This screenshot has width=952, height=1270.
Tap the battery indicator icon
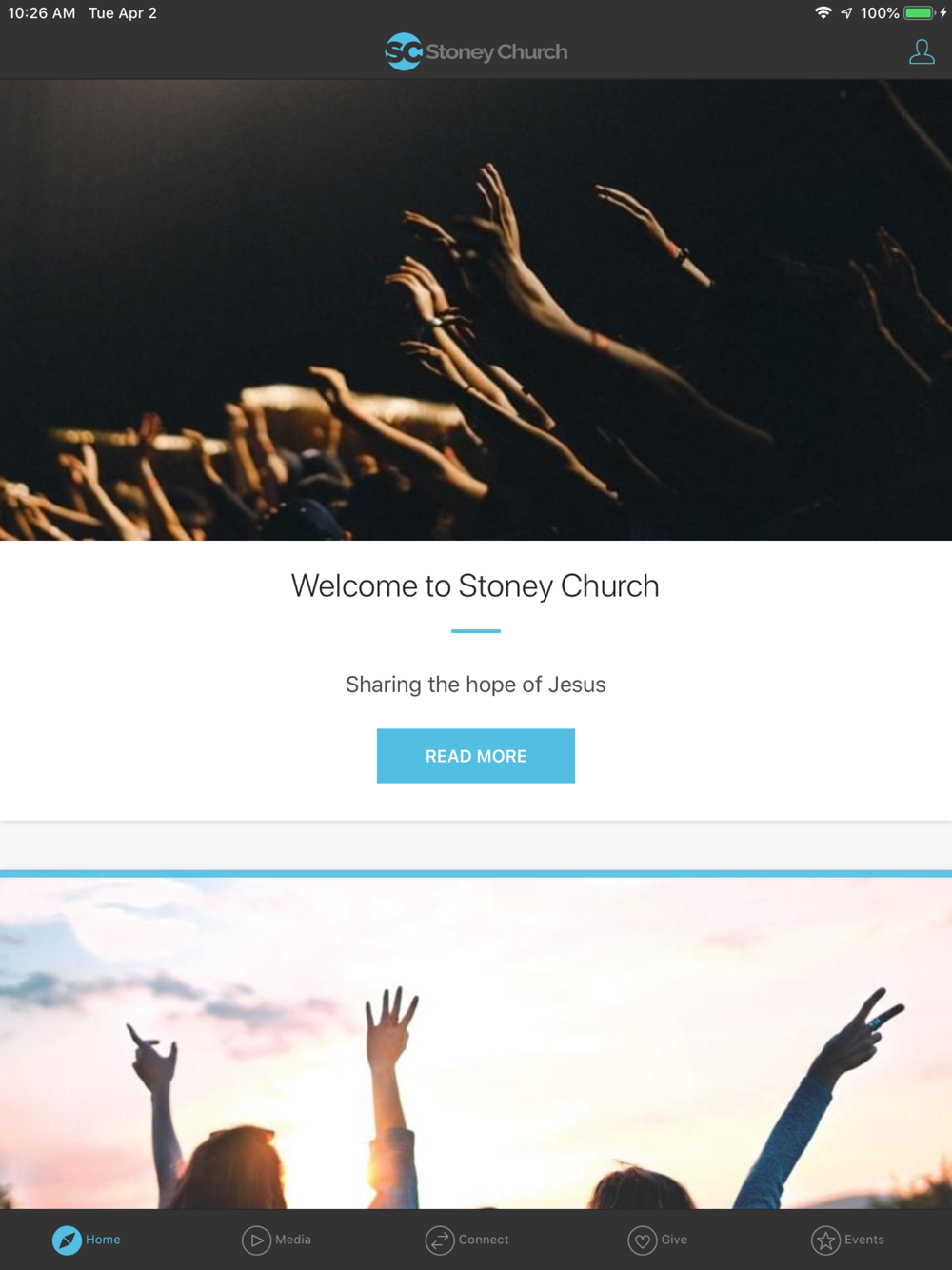(920, 13)
